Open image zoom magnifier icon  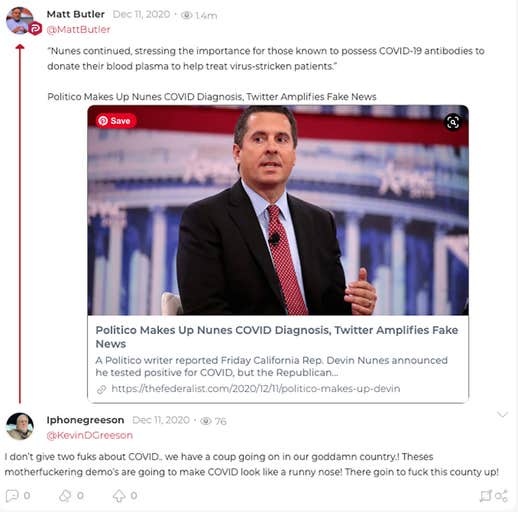coord(453,122)
